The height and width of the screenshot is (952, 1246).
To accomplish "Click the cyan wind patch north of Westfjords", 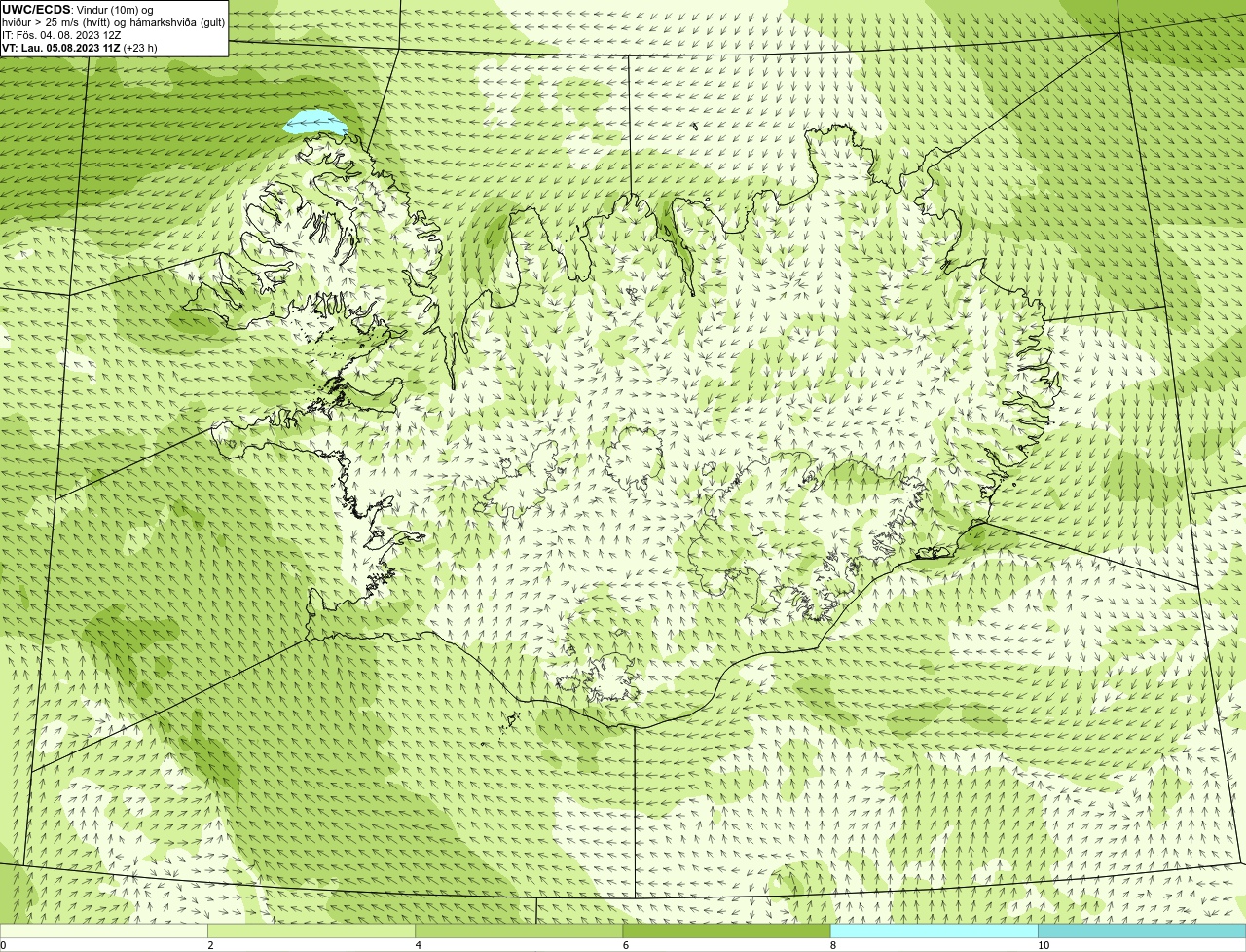I will pyautogui.click(x=316, y=123).
